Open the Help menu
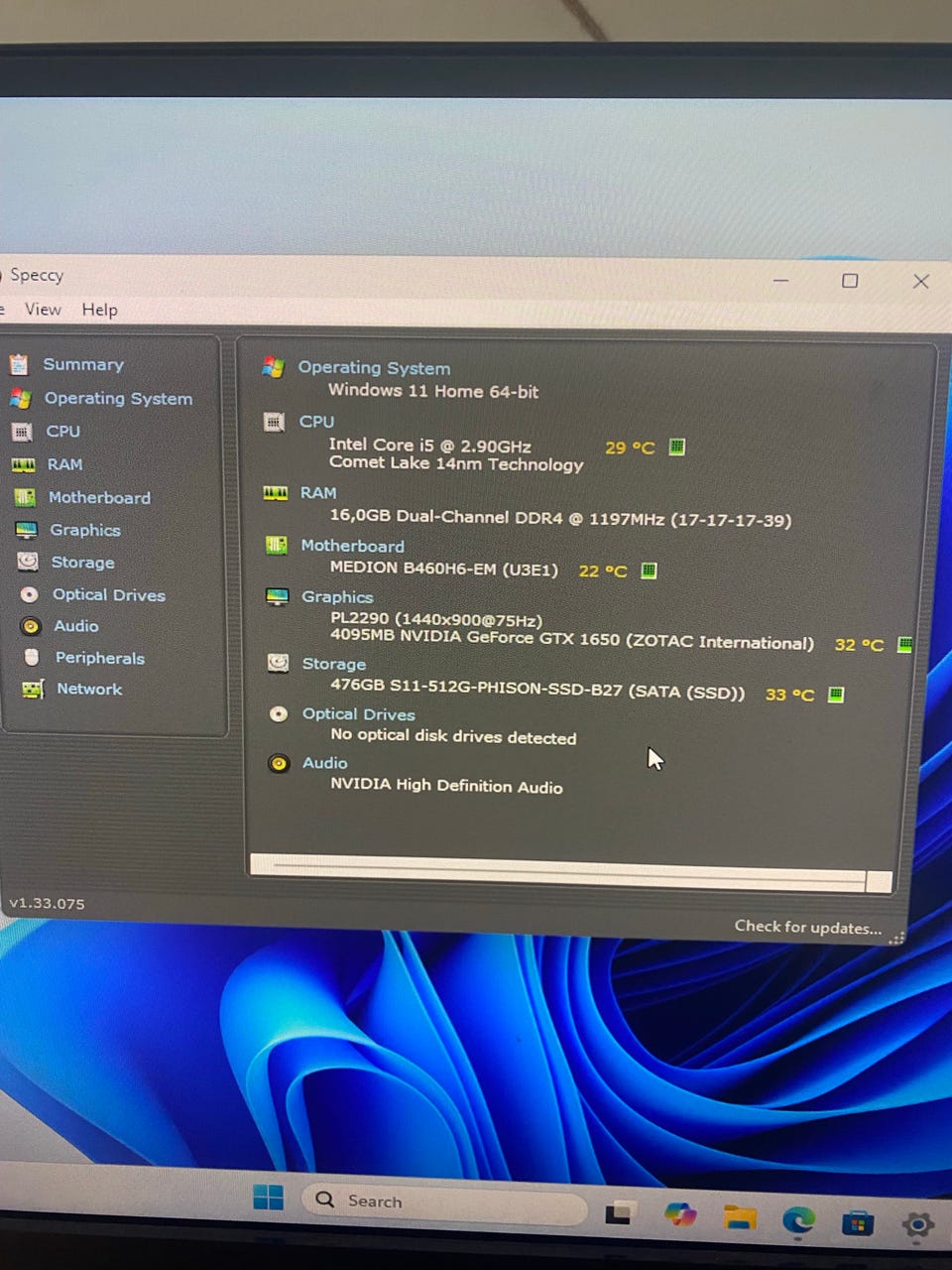Viewport: 952px width, 1270px height. [99, 310]
